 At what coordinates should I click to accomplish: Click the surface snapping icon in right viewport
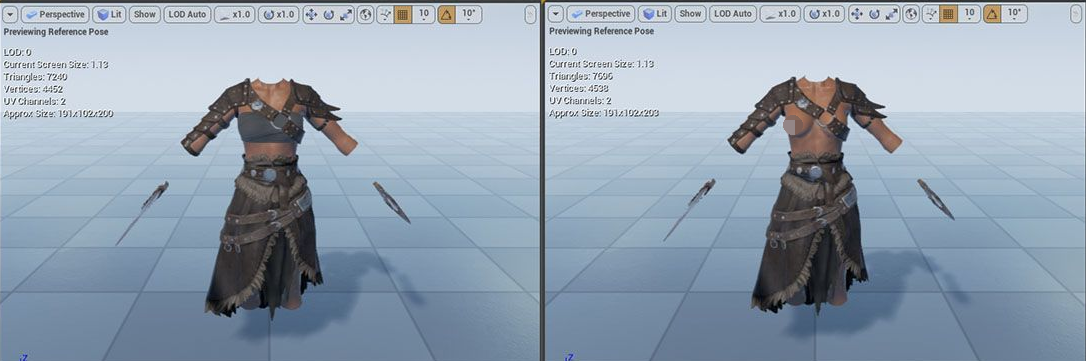coord(932,14)
